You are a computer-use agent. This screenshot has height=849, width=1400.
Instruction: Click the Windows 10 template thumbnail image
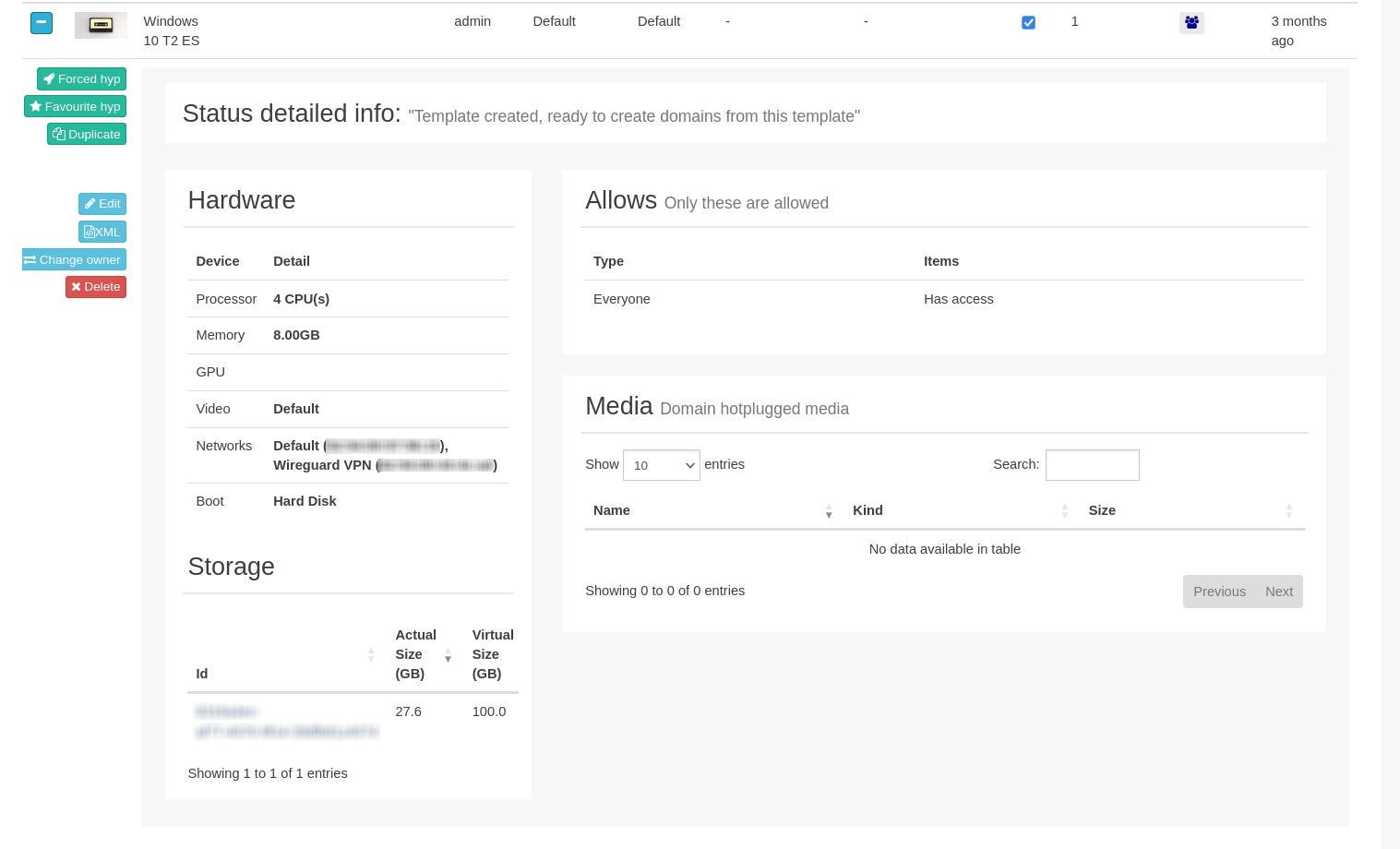pyautogui.click(x=101, y=25)
